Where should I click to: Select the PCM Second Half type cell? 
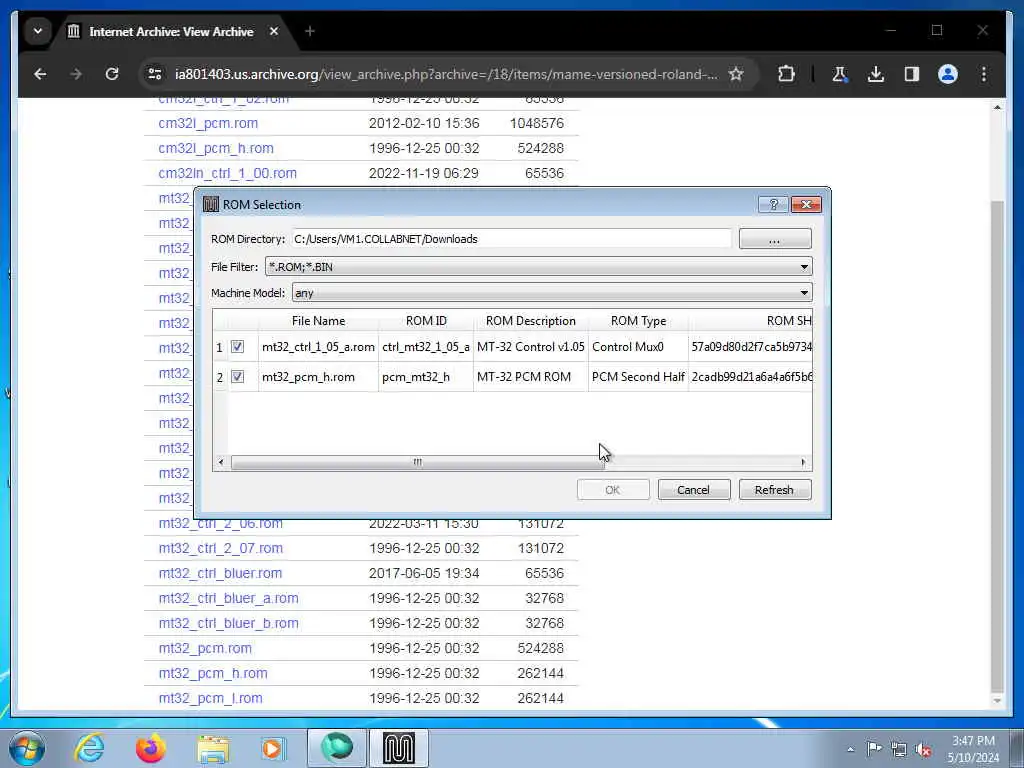coord(638,377)
